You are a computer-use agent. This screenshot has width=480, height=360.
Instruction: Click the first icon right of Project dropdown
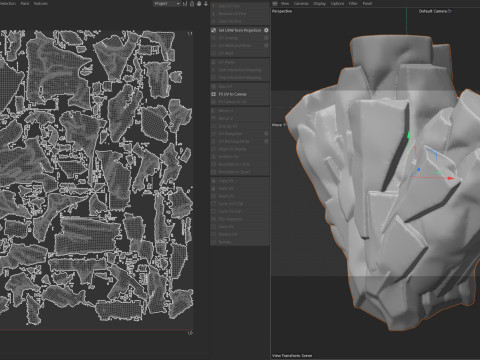(186, 4)
